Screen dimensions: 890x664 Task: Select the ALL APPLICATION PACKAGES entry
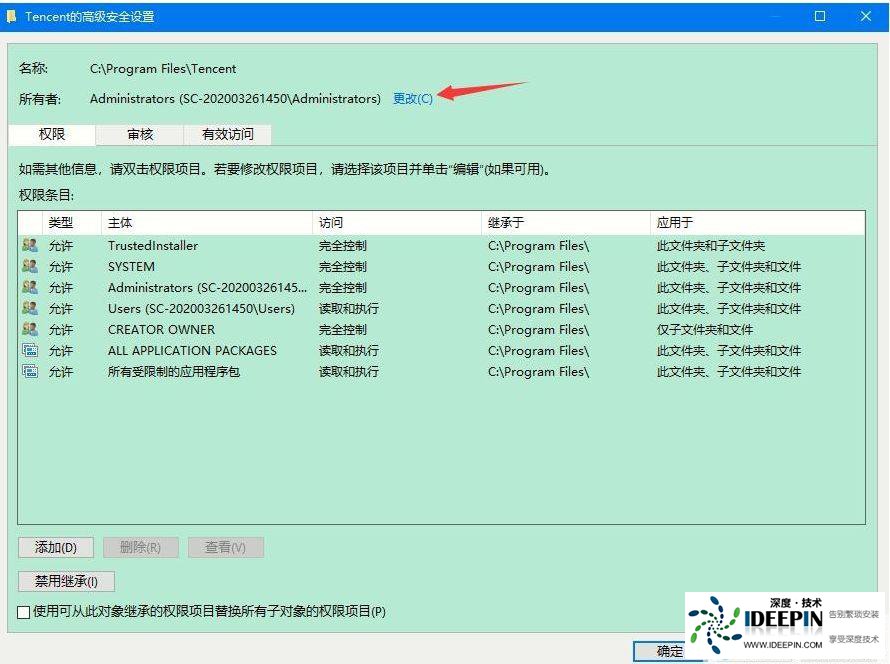tap(192, 351)
